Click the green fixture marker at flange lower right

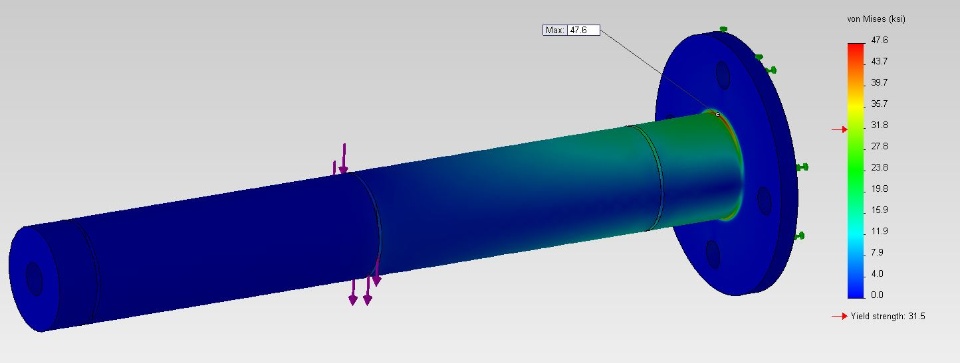[x=799, y=236]
